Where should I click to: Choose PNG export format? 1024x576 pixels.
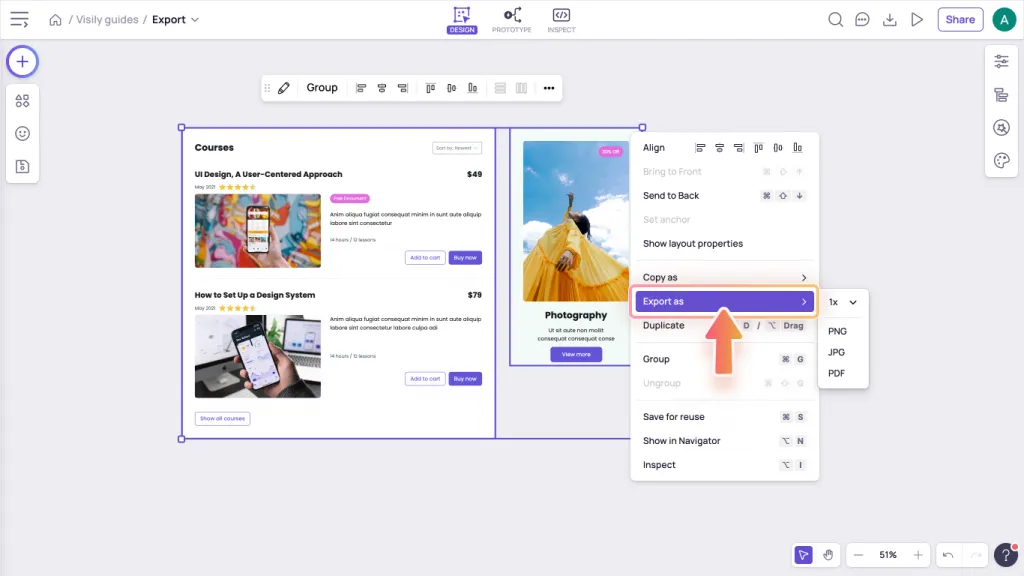click(837, 331)
